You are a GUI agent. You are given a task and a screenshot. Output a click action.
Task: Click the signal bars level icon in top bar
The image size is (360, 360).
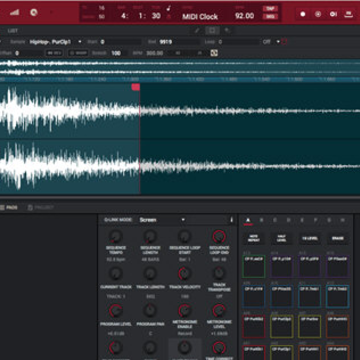(x=14, y=13)
